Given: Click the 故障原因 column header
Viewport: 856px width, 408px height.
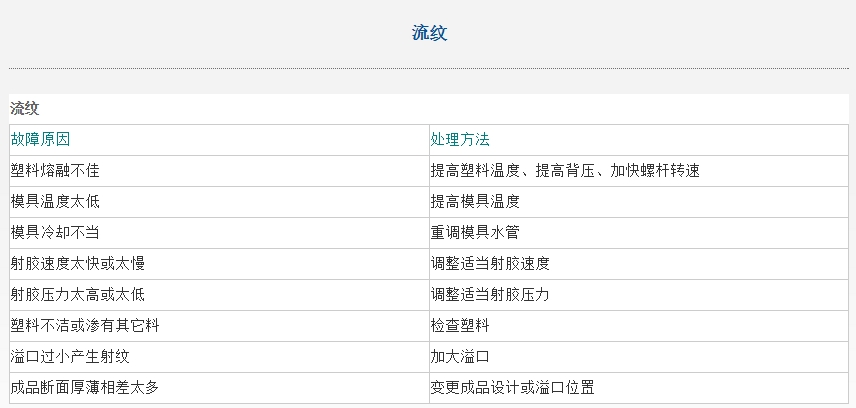Looking at the screenshot, I should coord(219,140).
